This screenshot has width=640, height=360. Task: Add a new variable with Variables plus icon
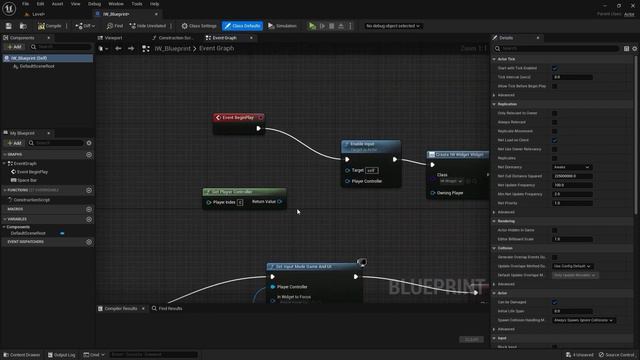(x=89, y=219)
